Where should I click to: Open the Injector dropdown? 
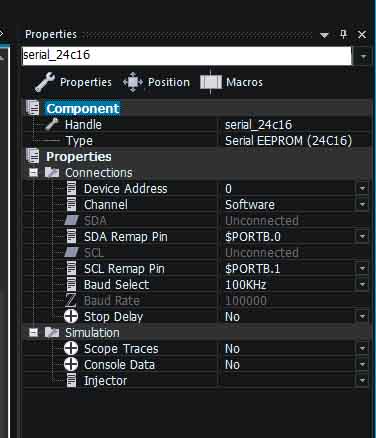[362, 381]
